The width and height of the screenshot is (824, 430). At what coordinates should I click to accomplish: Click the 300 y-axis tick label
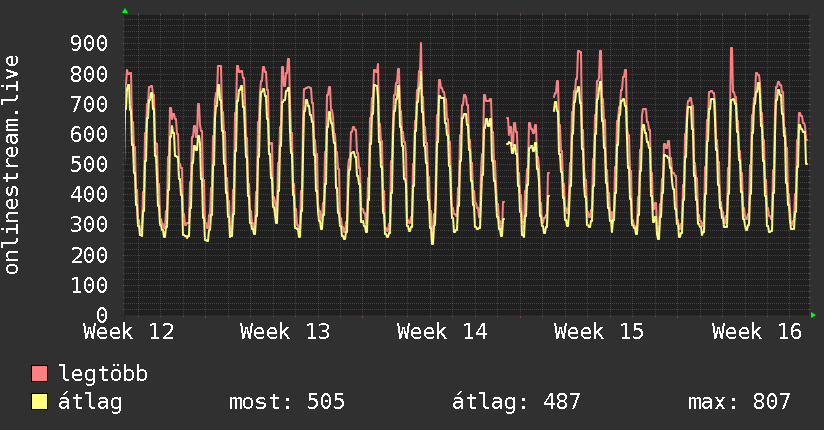tap(89, 225)
